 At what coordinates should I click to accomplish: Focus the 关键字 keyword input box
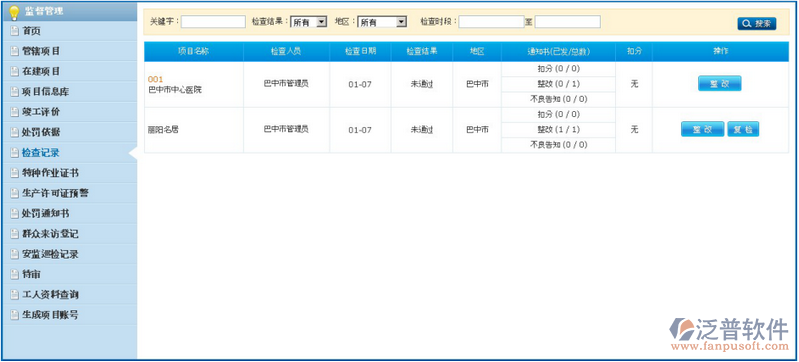tap(214, 21)
